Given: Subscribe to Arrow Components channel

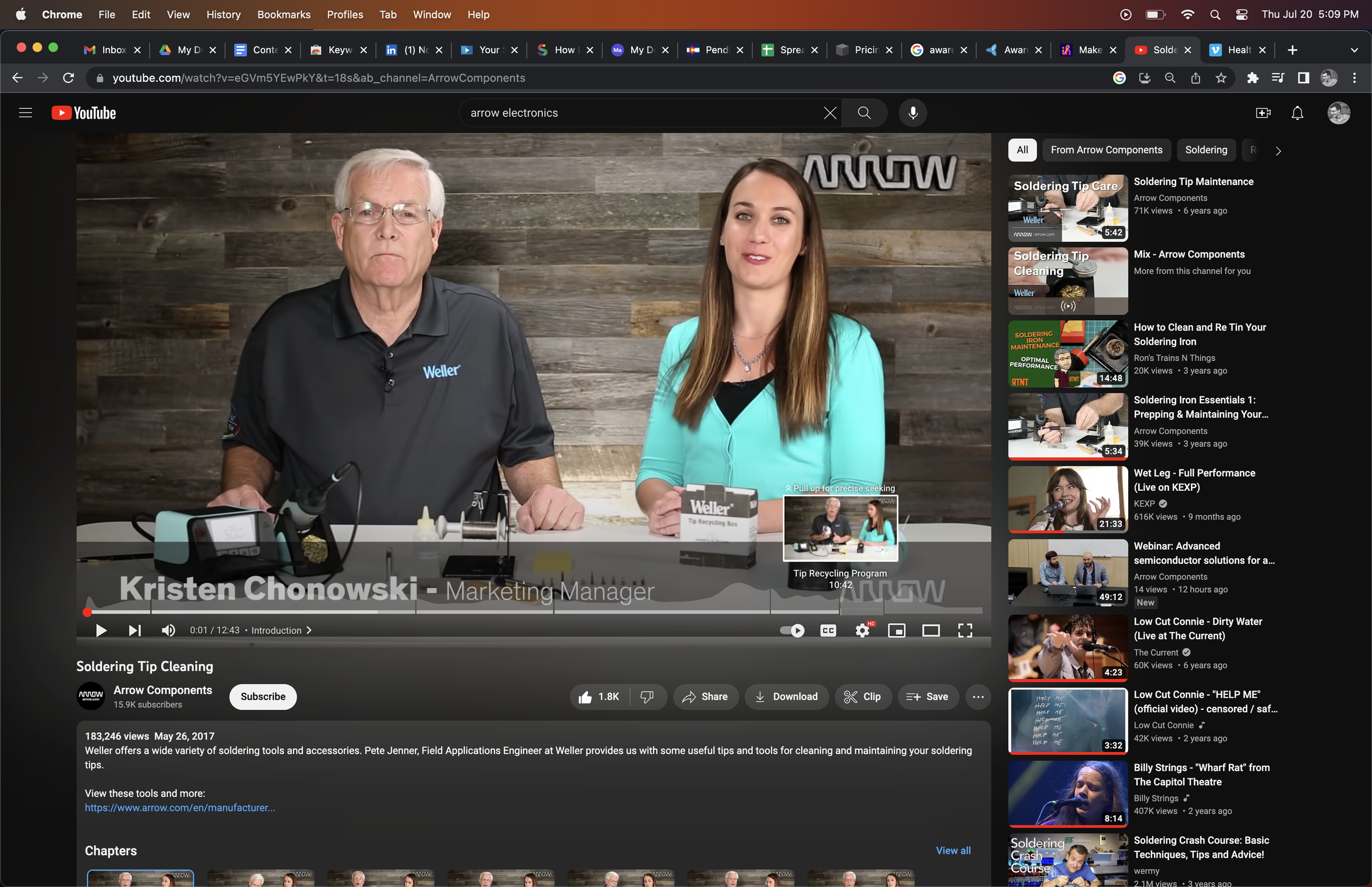Looking at the screenshot, I should pyautogui.click(x=262, y=697).
